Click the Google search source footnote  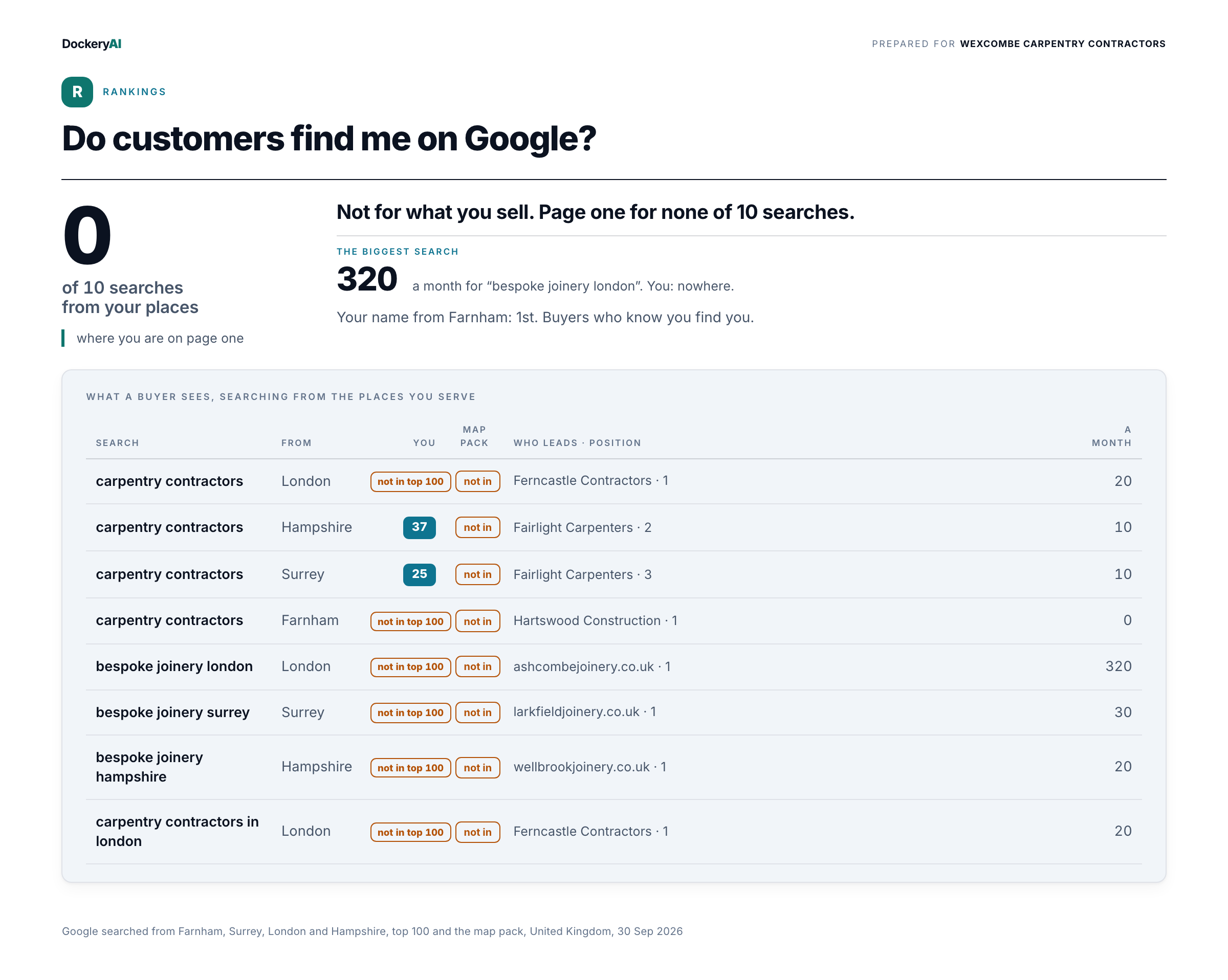coord(372,931)
